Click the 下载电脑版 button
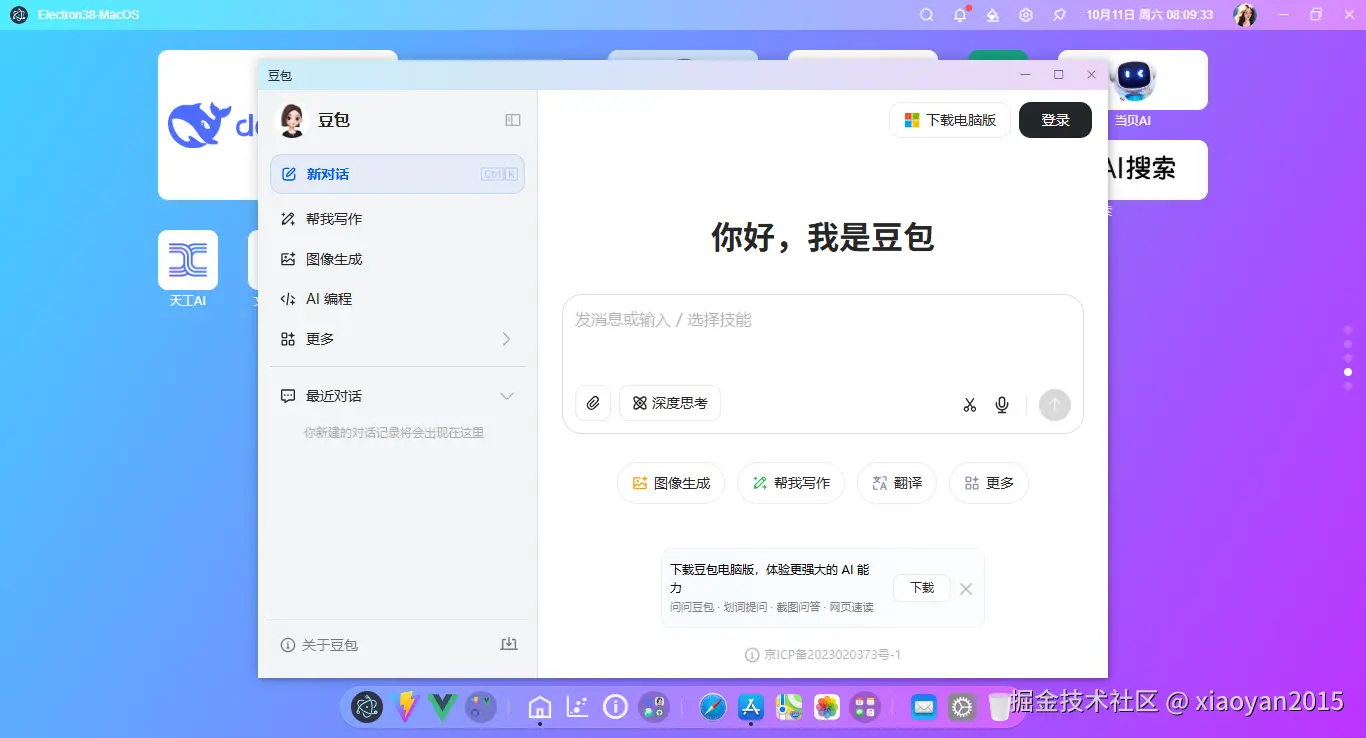This screenshot has height=738, width=1366. pos(949,119)
